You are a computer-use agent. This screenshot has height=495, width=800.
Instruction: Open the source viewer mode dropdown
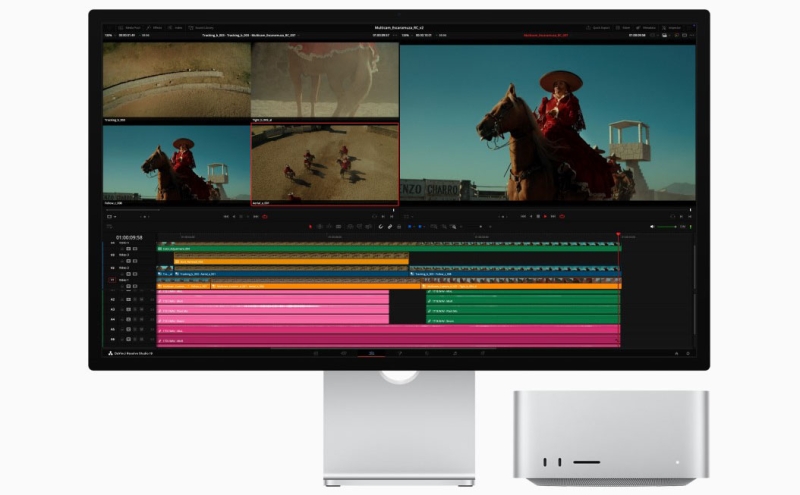tap(111, 217)
